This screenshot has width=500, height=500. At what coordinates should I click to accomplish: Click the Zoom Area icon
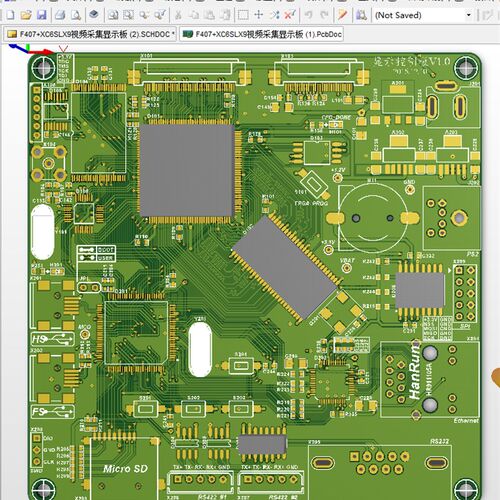click(128, 15)
